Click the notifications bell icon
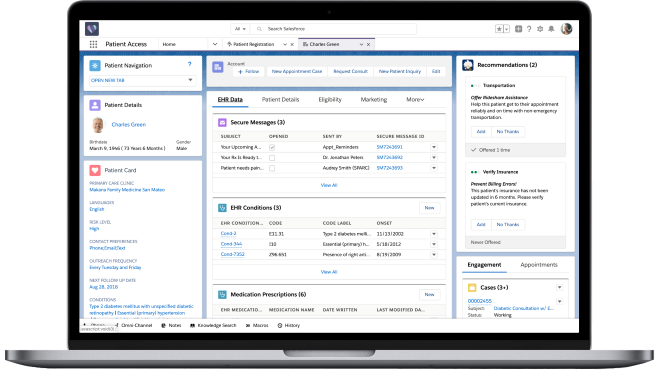The height and width of the screenshot is (378, 660). coord(551,29)
